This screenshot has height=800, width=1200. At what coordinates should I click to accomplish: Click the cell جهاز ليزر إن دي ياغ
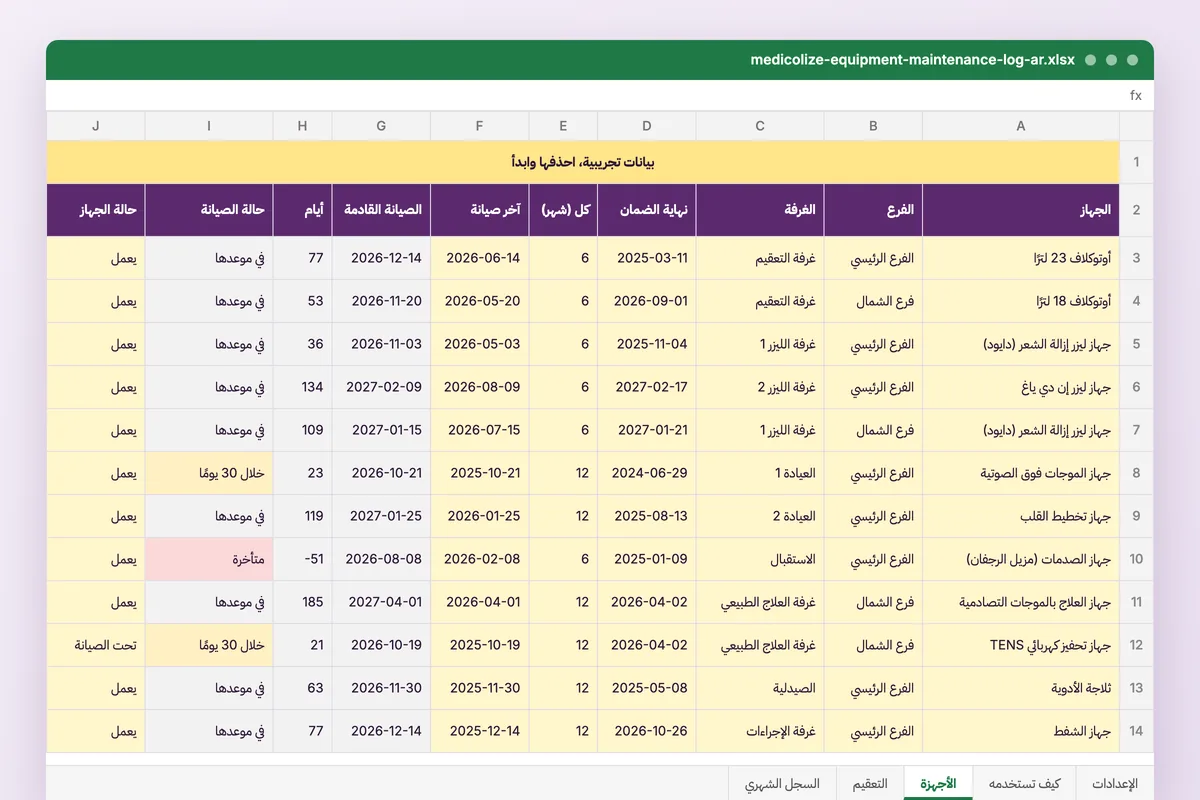point(1021,387)
